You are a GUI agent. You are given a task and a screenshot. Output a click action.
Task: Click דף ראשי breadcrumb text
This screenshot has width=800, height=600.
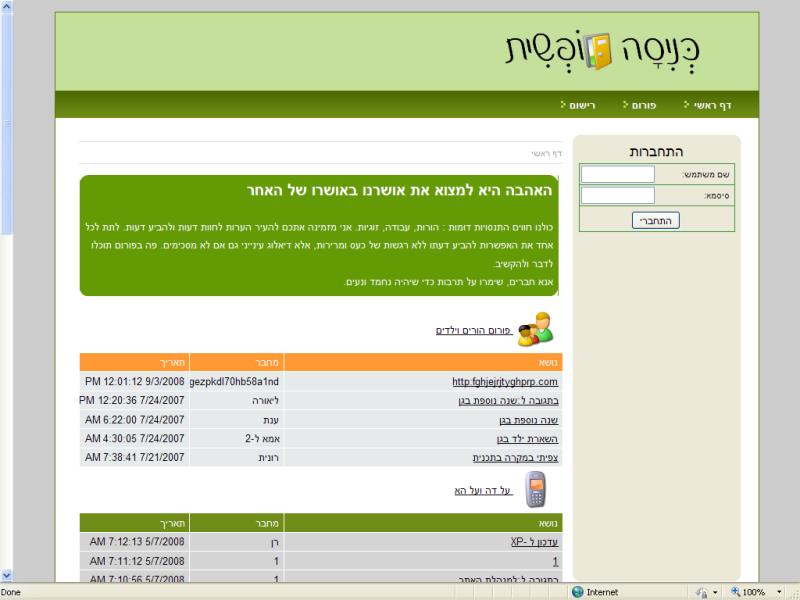(x=546, y=154)
